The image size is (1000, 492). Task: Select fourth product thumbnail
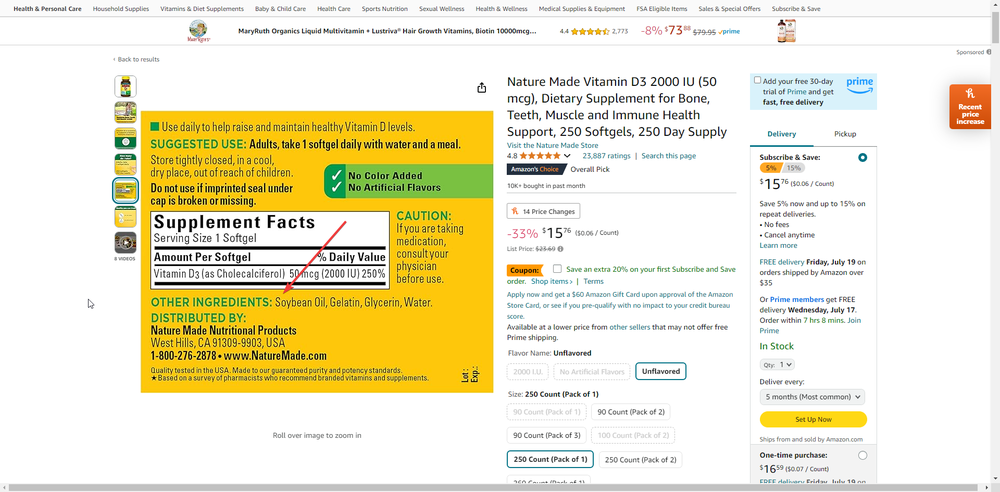click(125, 165)
